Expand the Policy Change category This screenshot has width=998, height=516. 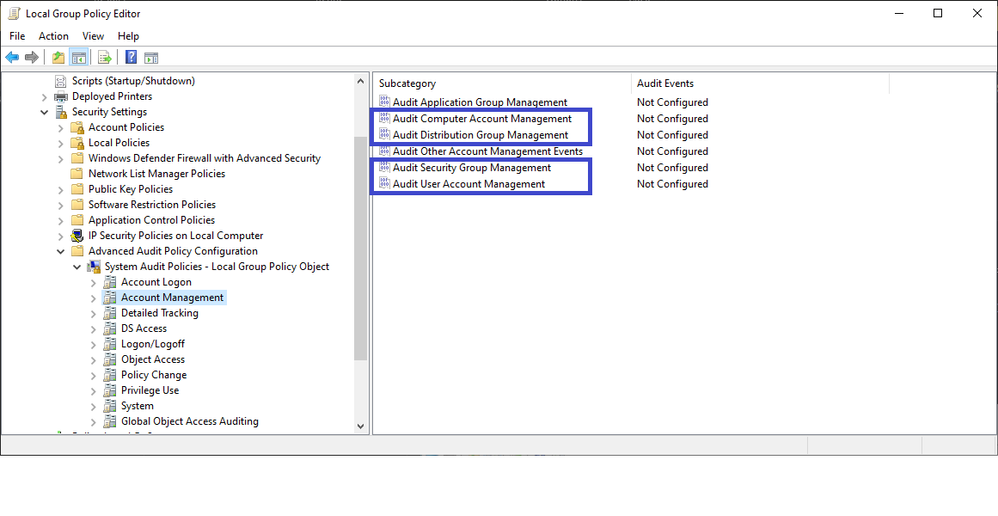coord(94,375)
